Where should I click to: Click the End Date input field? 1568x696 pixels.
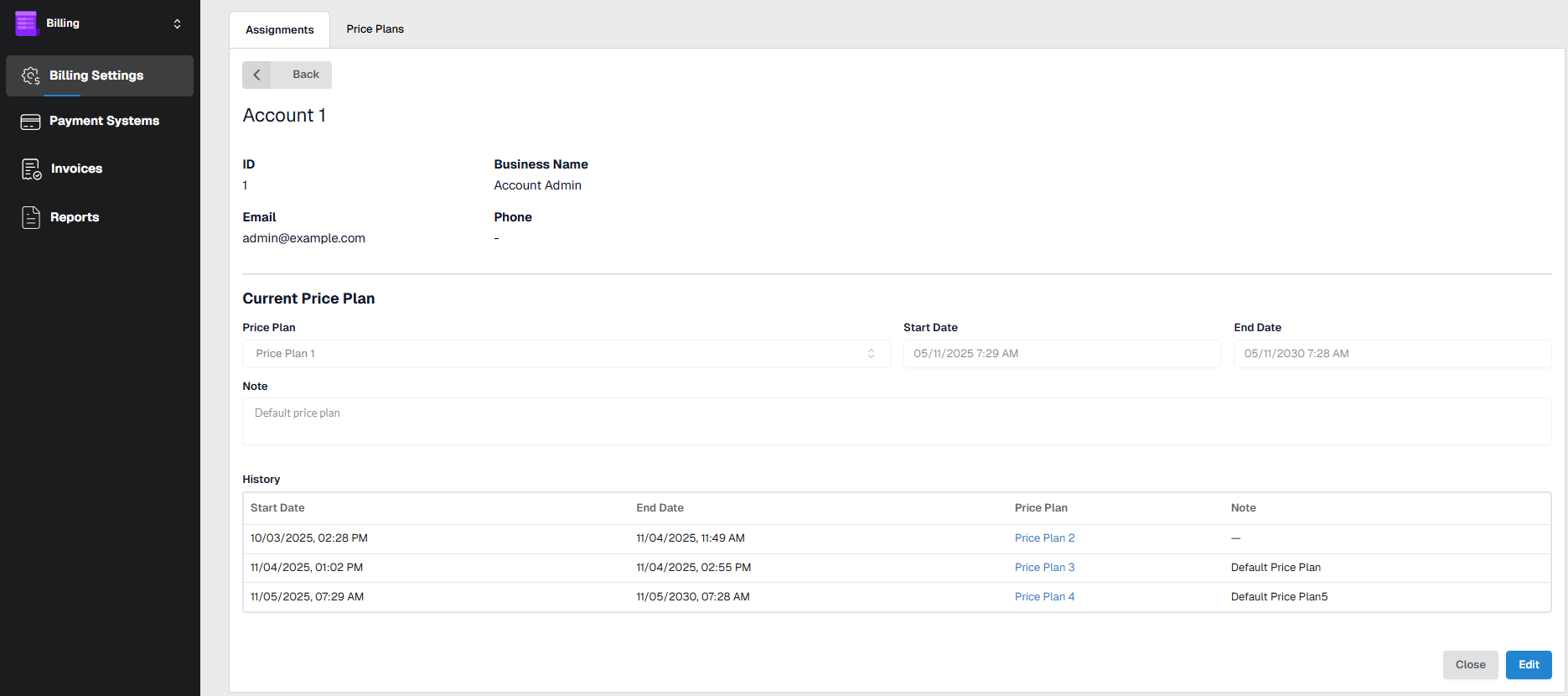click(1391, 354)
